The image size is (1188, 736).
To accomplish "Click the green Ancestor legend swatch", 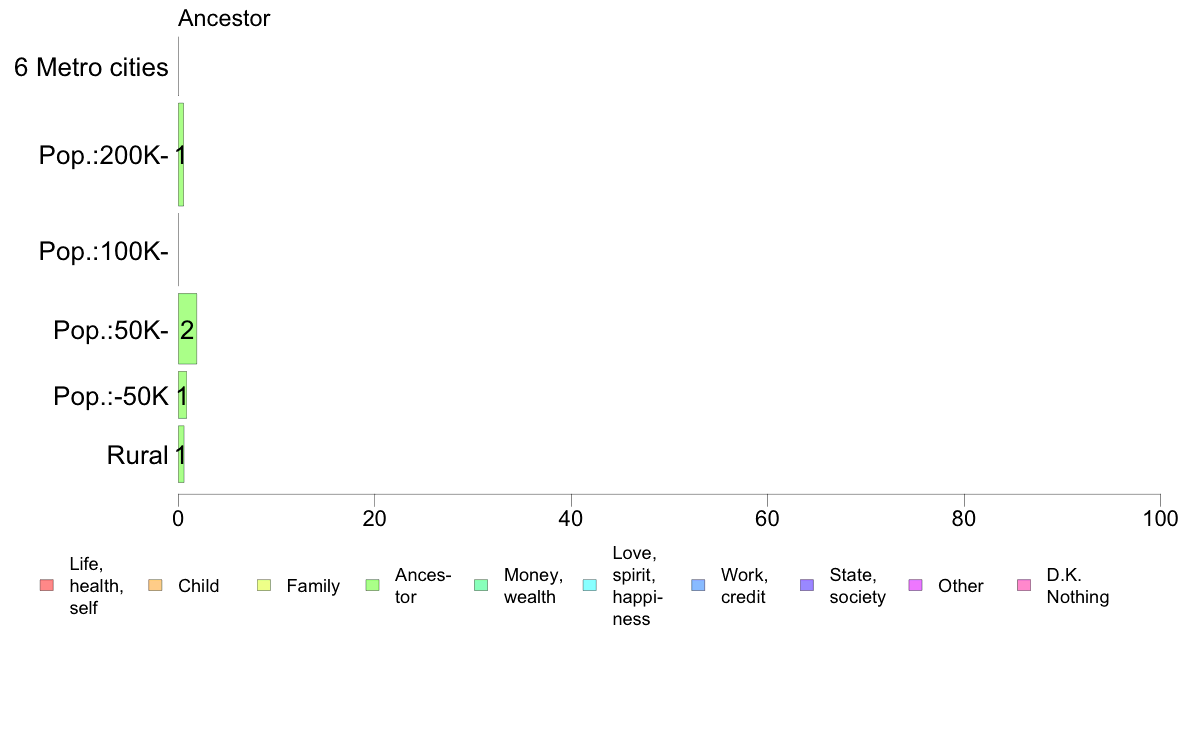I will (x=372, y=585).
